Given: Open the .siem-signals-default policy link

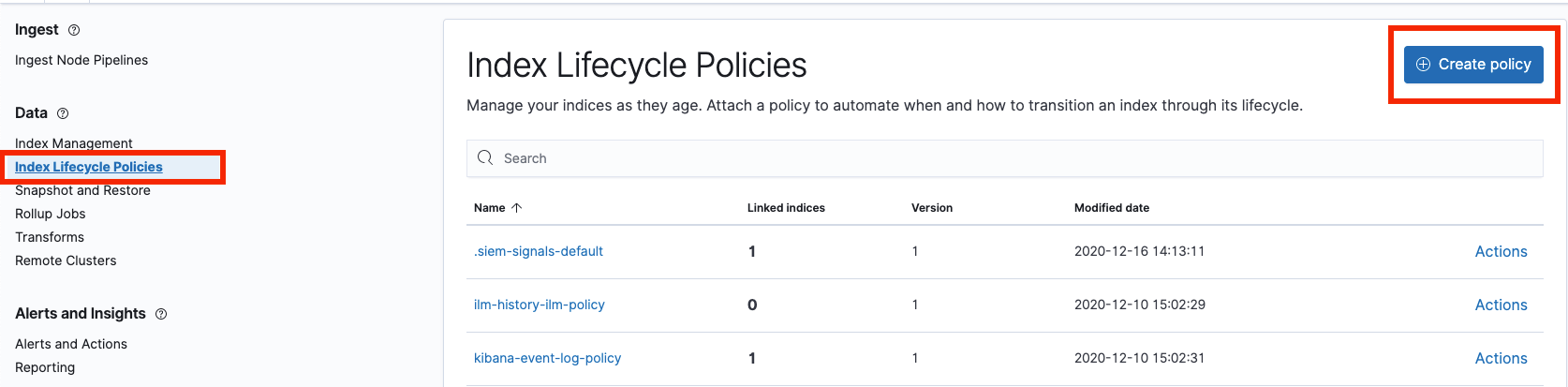Looking at the screenshot, I should tap(539, 251).
